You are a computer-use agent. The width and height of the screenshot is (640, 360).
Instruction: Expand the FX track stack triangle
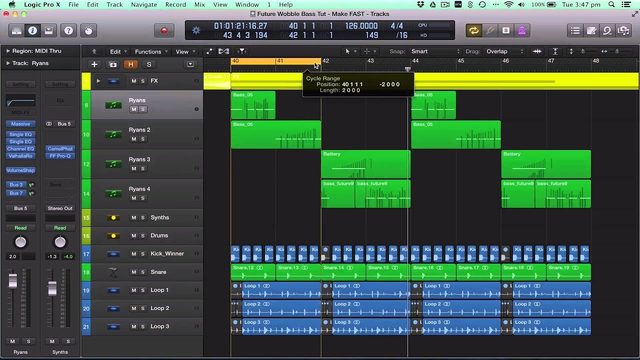(x=98, y=81)
